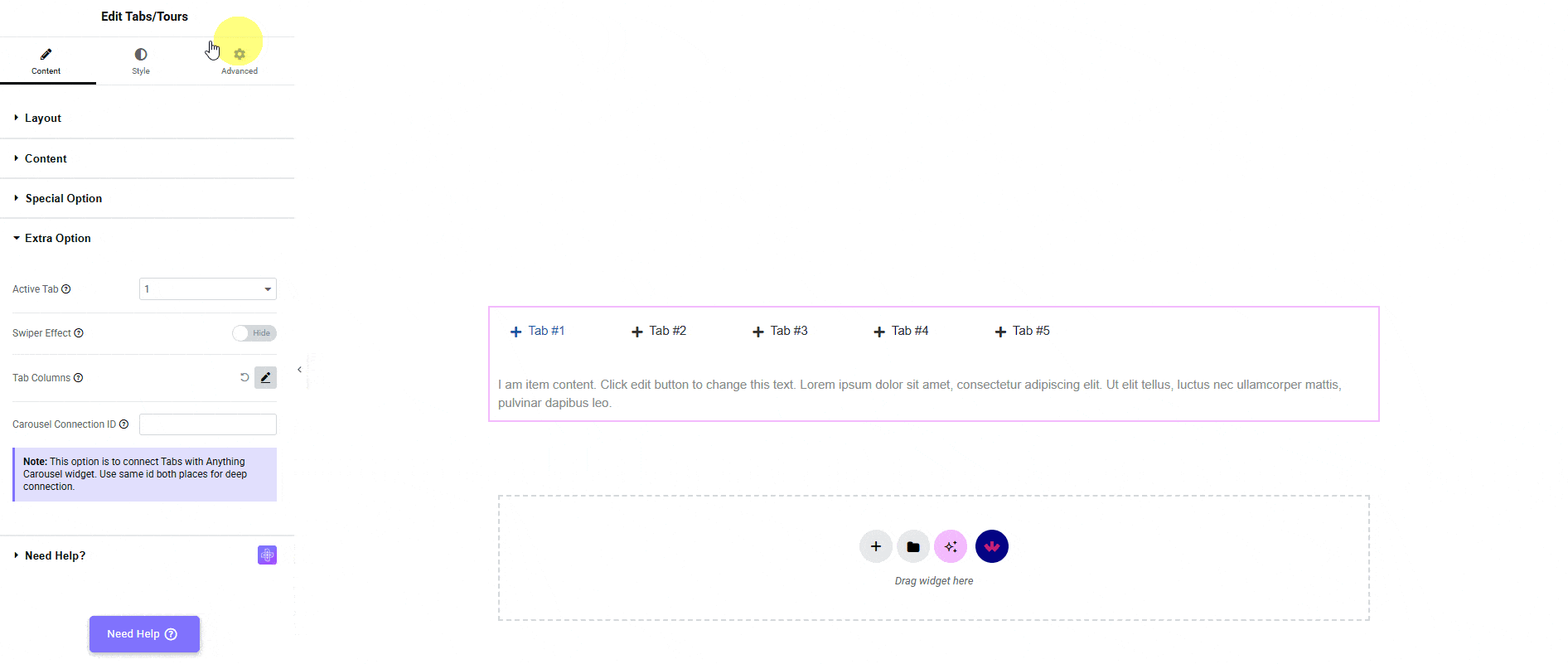Click the carousel connection note box
The width and height of the screenshot is (1568, 664).
(x=145, y=474)
